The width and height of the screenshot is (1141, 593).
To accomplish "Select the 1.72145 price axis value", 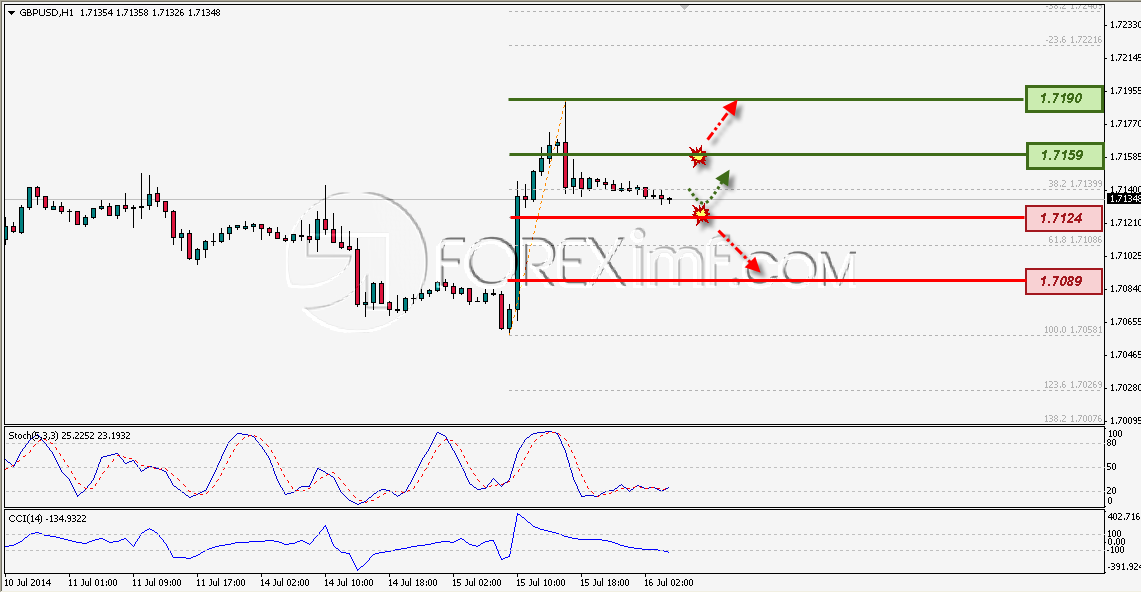I will pyautogui.click(x=1124, y=57).
